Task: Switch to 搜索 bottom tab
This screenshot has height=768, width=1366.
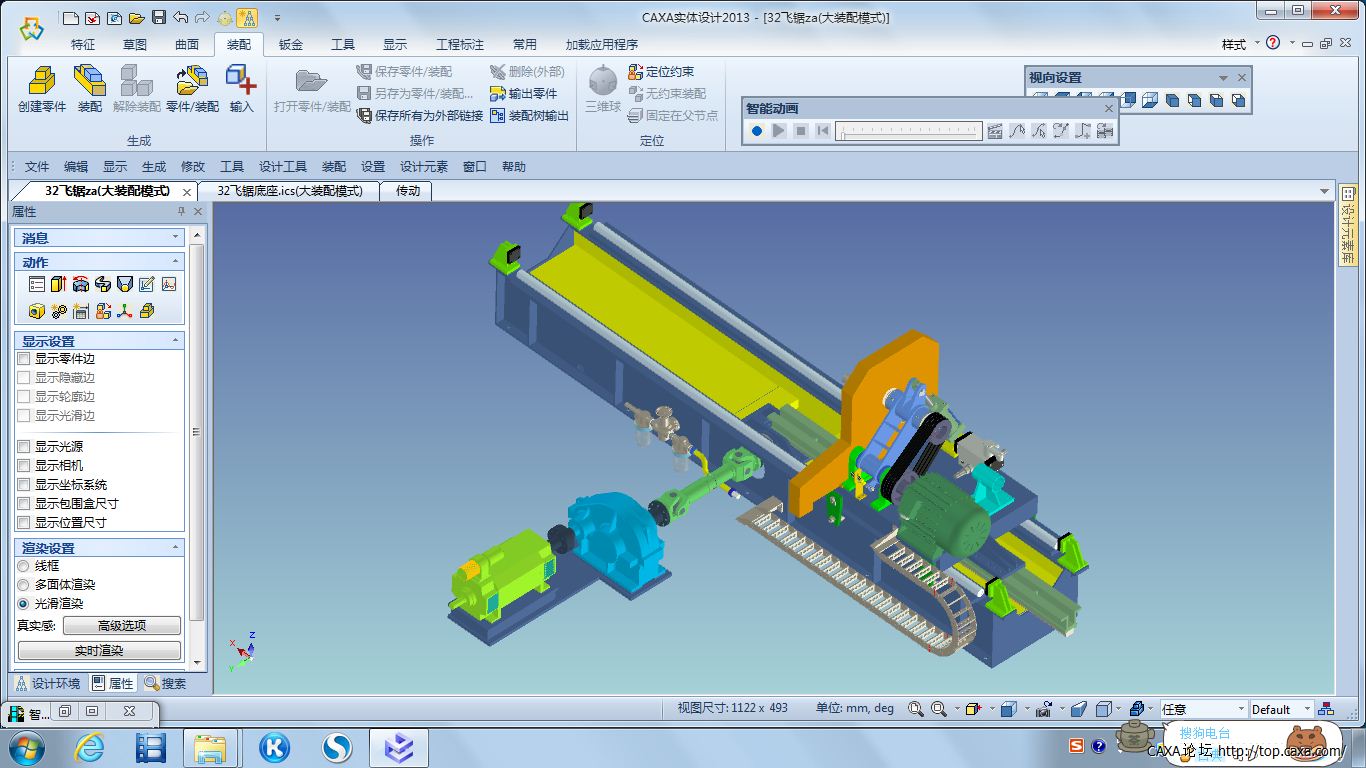Action: 166,684
